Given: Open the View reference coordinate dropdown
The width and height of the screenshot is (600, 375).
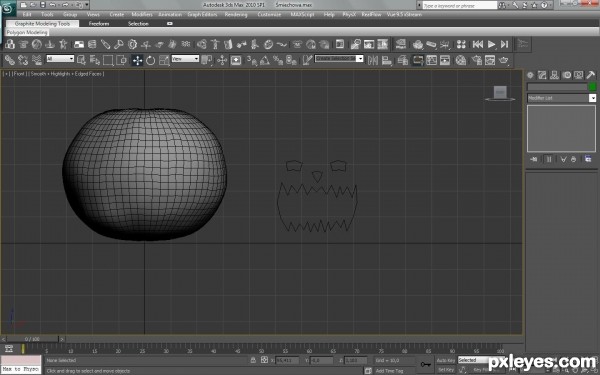Looking at the screenshot, I should pyautogui.click(x=185, y=59).
